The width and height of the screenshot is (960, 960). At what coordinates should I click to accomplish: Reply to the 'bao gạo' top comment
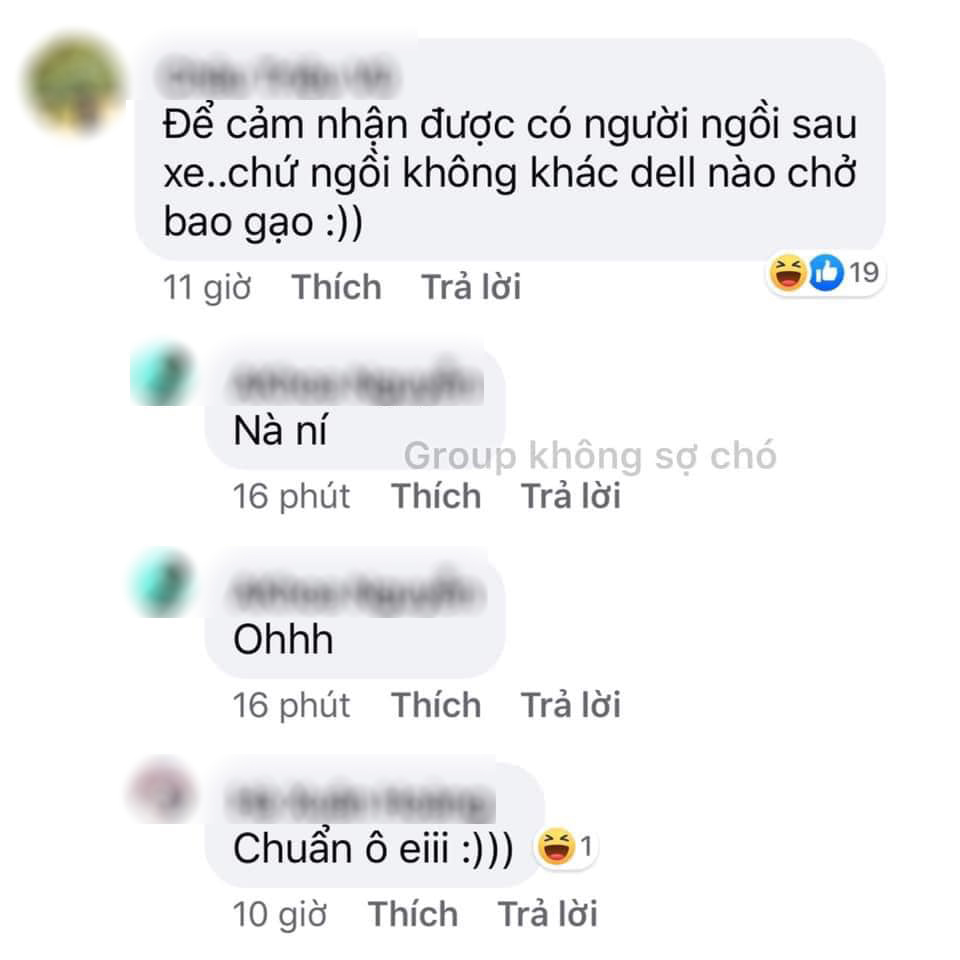[x=471, y=287]
